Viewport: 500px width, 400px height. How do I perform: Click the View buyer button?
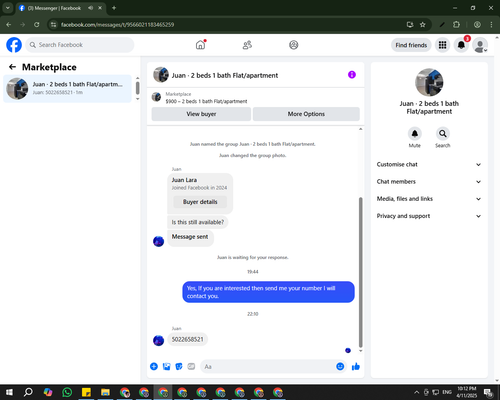(x=201, y=114)
